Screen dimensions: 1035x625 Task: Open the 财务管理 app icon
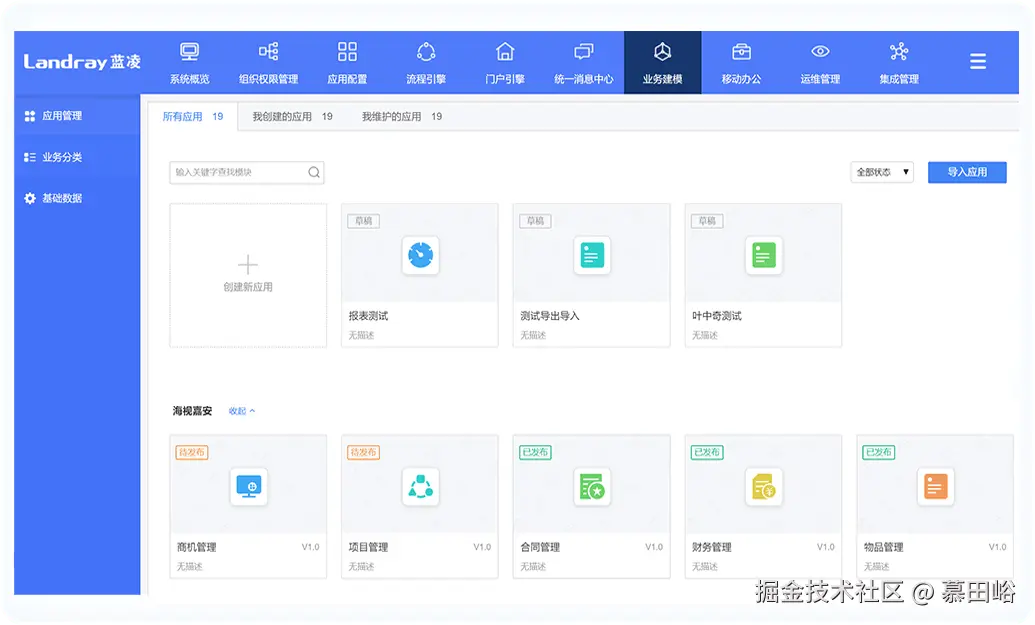tap(764, 487)
